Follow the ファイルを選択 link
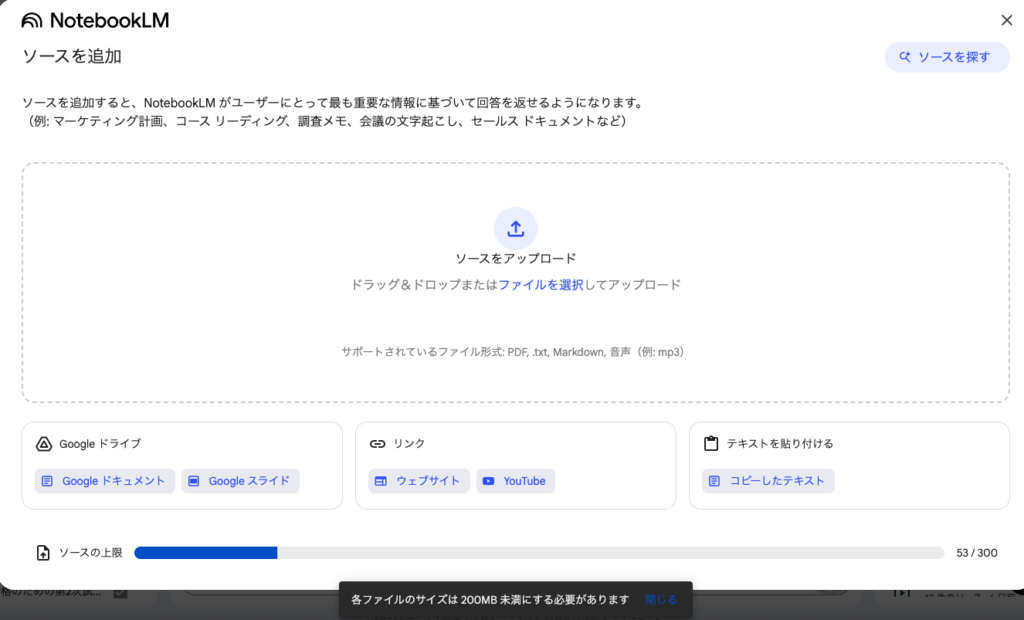Viewport: 1024px width, 620px height. click(541, 285)
